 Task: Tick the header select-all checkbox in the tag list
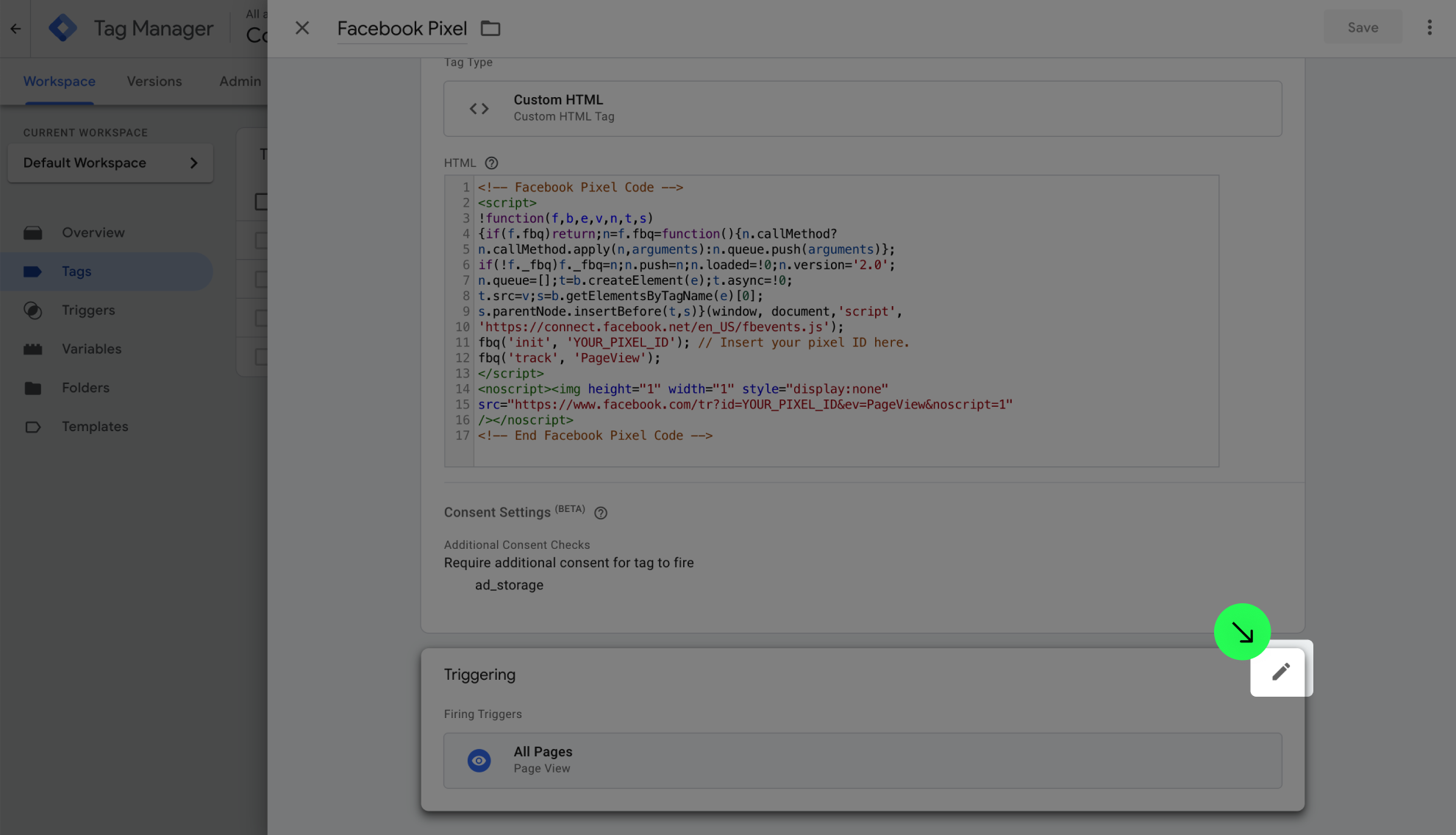tap(261, 202)
